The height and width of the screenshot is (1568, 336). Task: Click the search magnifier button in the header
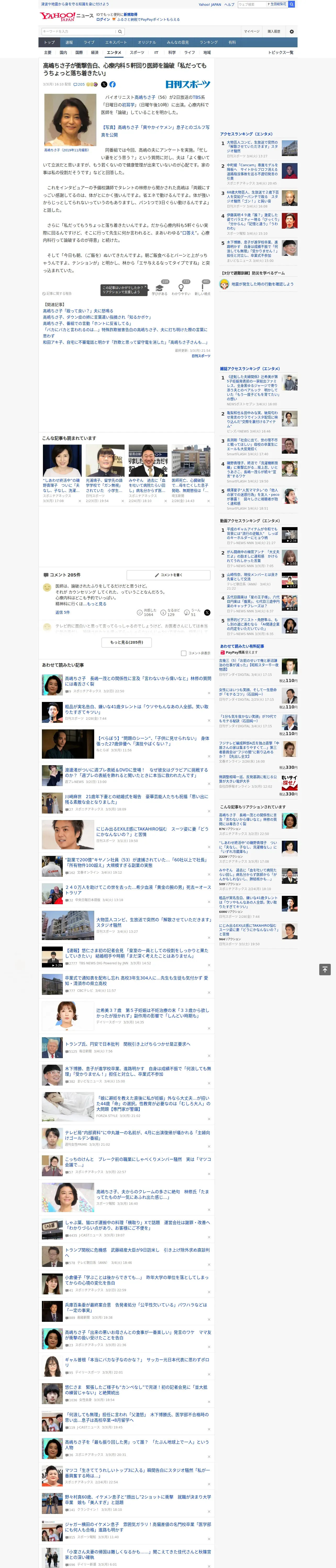point(120,31)
